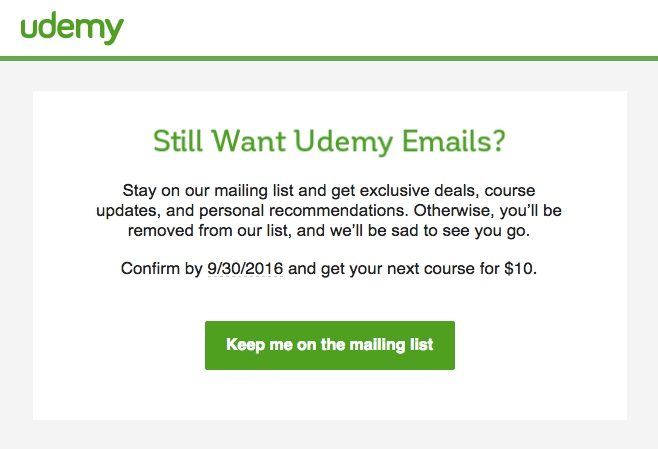Click the Confirm by text
This screenshot has width=658, height=449.
(161, 269)
